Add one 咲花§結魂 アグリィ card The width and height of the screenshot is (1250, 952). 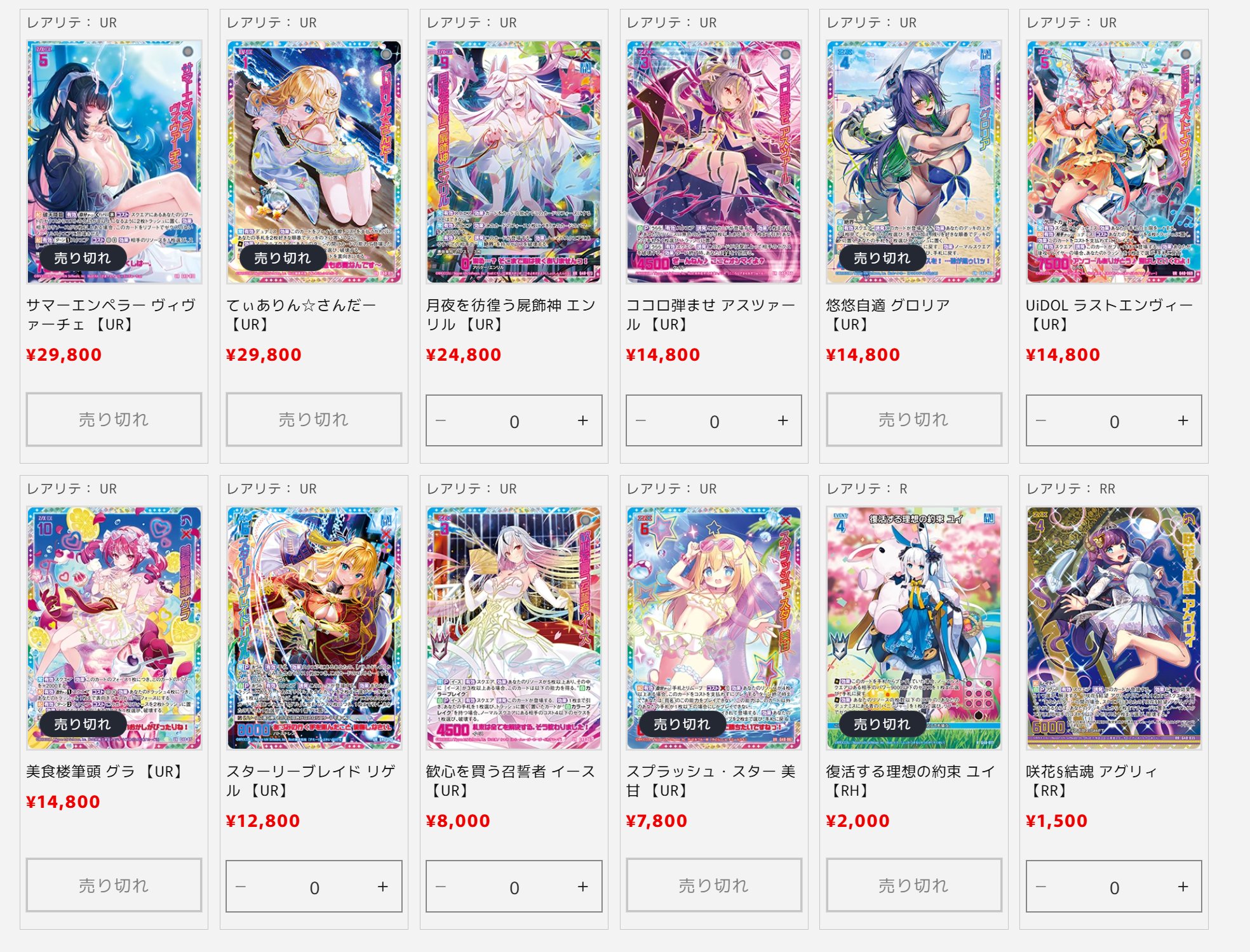click(x=1183, y=887)
